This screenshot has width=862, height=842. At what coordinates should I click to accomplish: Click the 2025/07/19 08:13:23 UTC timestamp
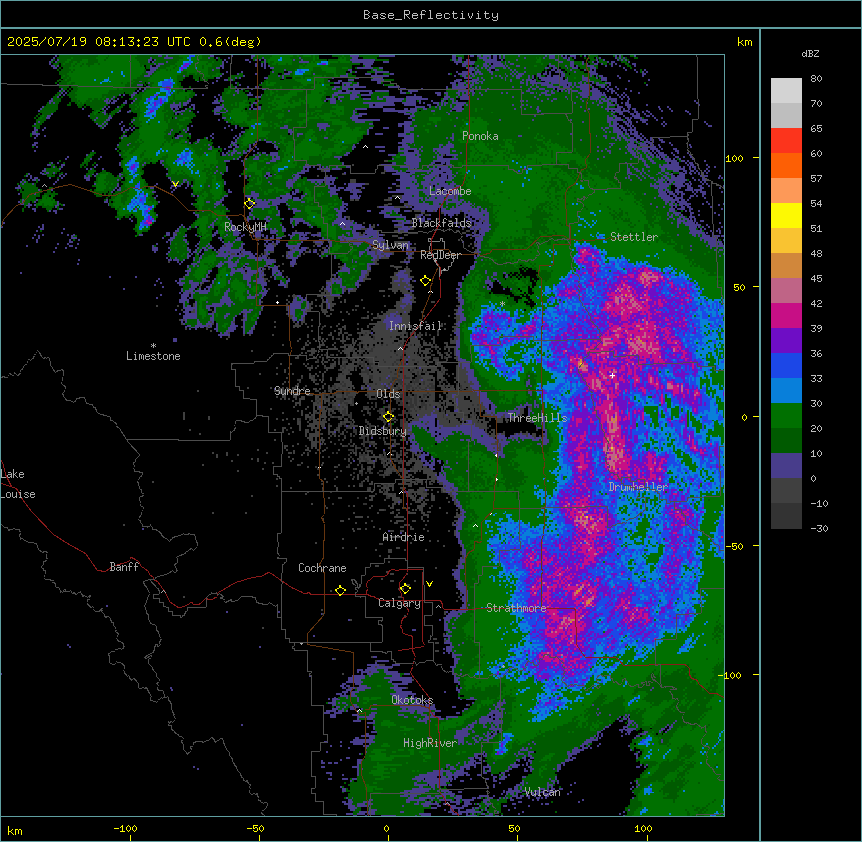[x=99, y=42]
